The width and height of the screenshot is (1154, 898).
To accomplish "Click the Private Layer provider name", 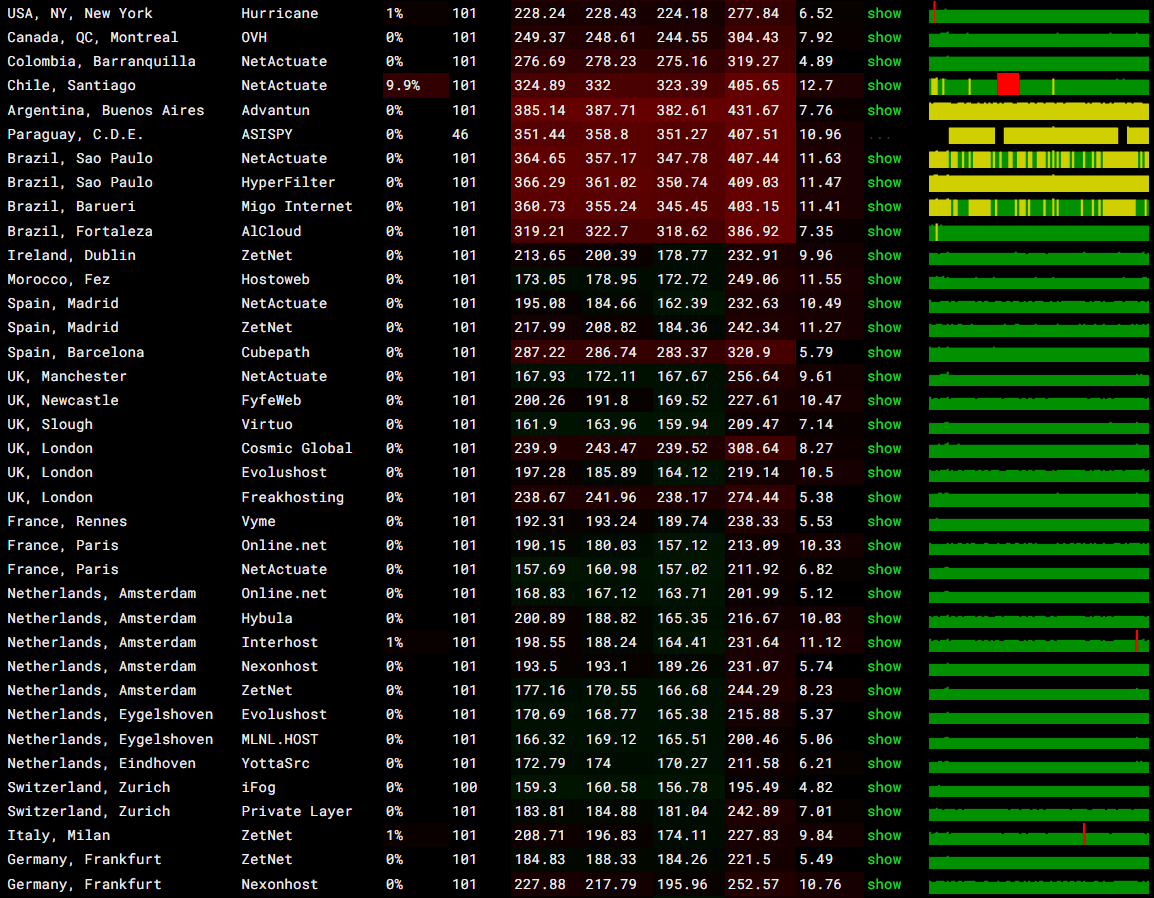I will click(x=297, y=811).
